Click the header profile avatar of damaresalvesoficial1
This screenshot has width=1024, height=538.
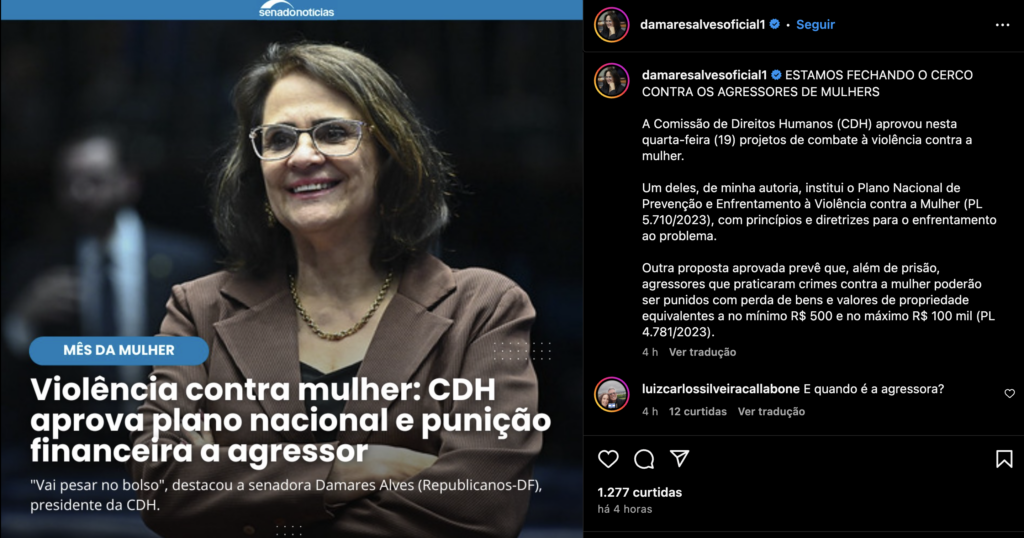[611, 25]
